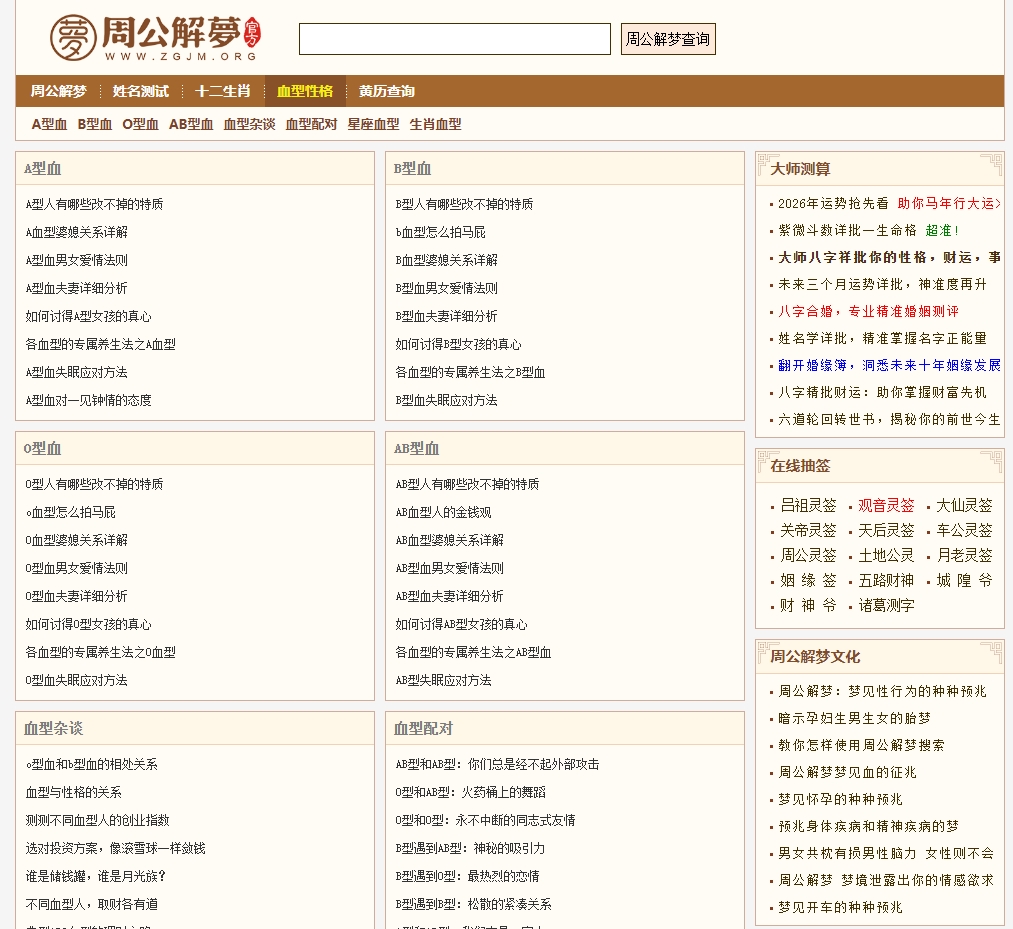Viewport: 1013px width, 929px height.
Task: Open the 黄历查询 navigation item
Action: (x=386, y=91)
